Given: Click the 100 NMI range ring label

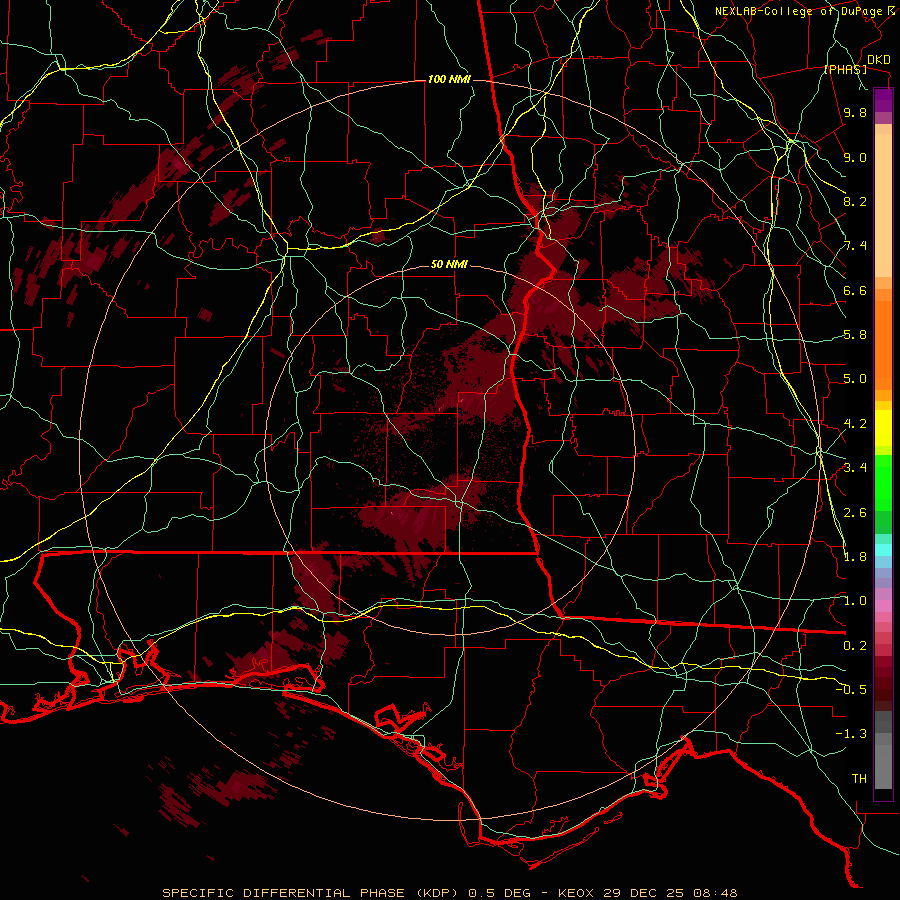Looking at the screenshot, I should (449, 79).
